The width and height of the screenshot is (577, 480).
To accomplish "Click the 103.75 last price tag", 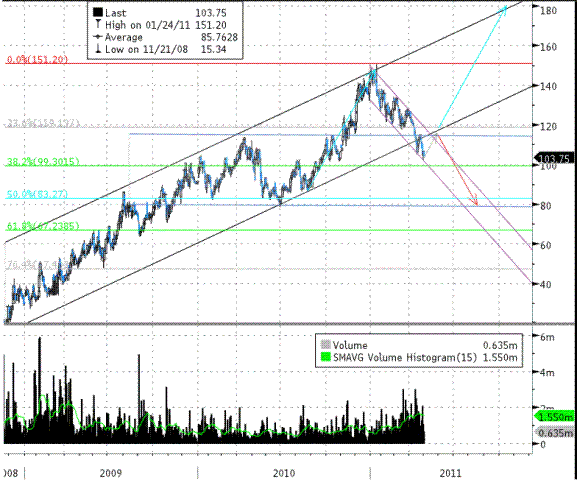I will click(554, 158).
